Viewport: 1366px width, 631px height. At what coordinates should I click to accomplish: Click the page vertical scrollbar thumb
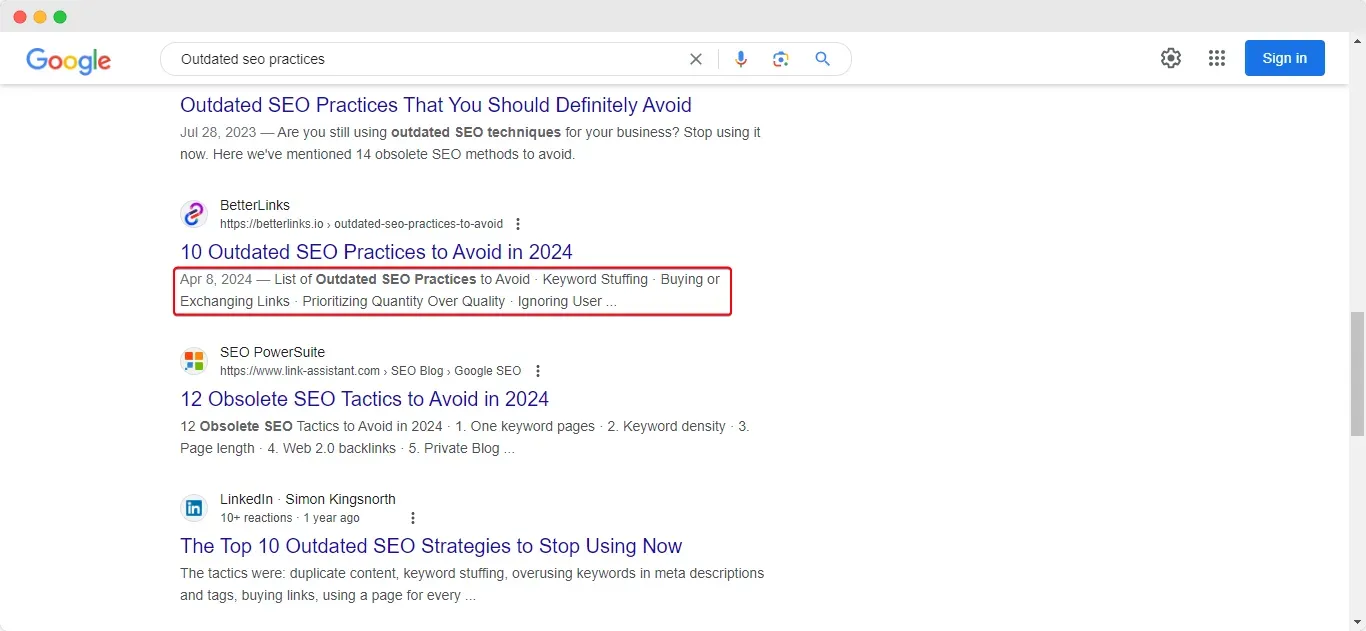pyautogui.click(x=1357, y=374)
